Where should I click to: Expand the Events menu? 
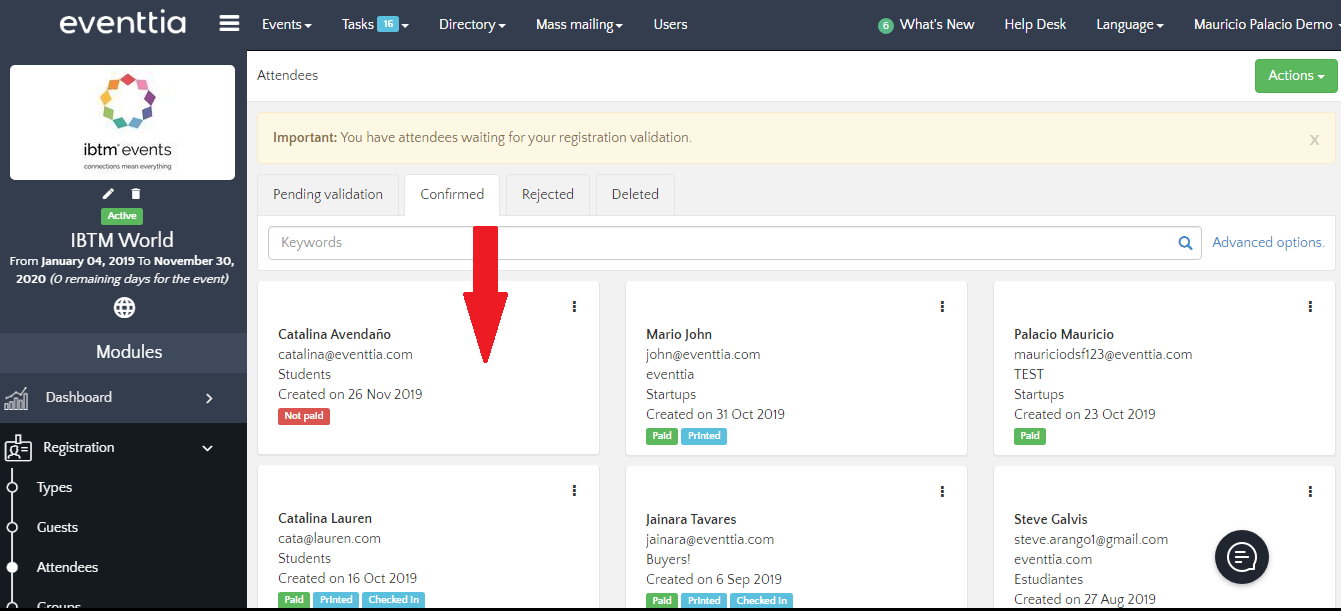pos(286,24)
